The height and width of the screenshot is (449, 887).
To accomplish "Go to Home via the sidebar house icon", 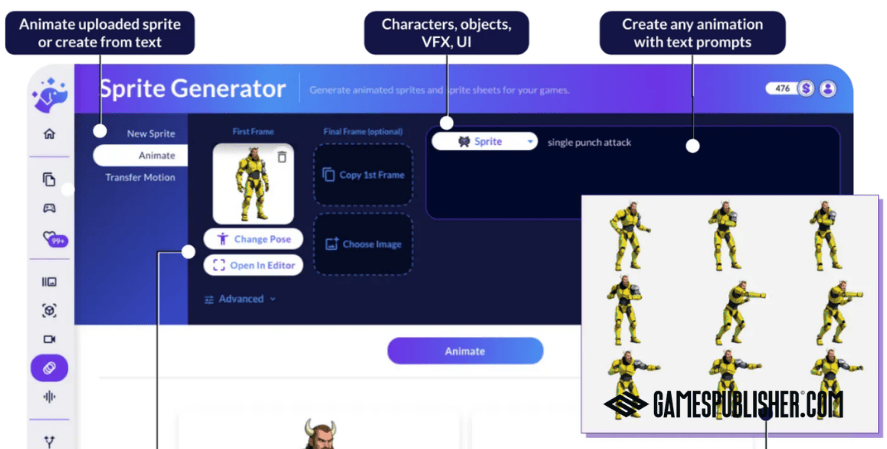I will coord(50,134).
